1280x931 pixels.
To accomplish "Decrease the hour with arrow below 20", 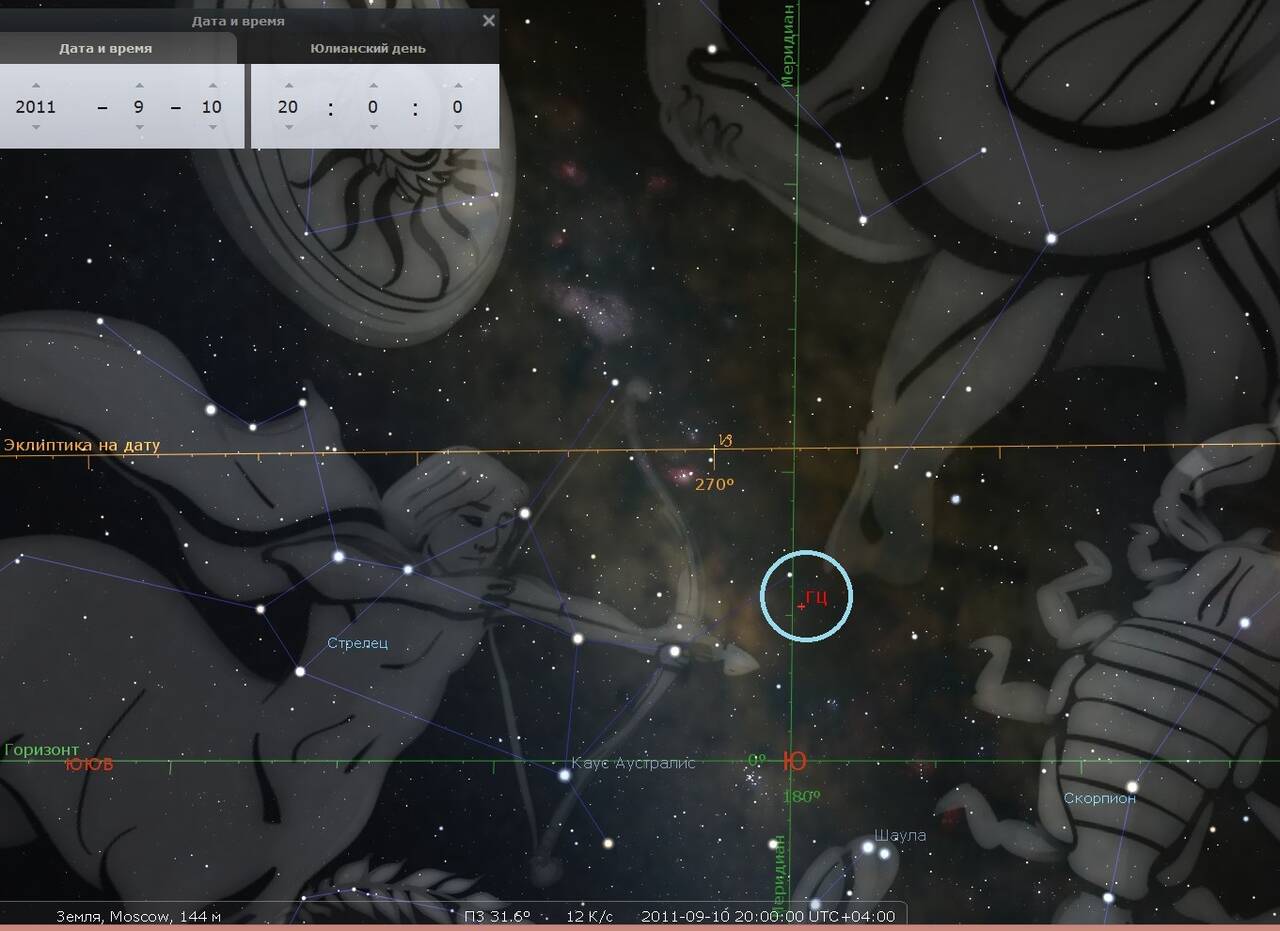I will point(288,128).
